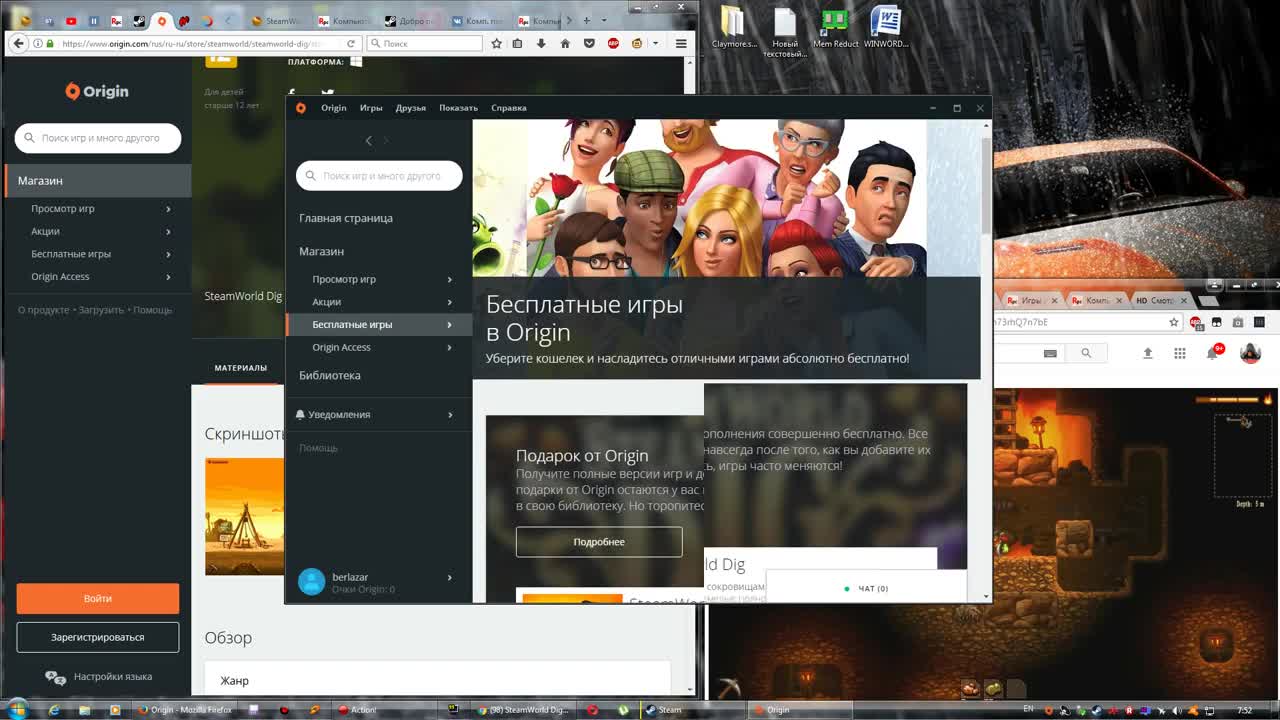
Task: Click Firefox address bar reload icon
Action: point(351,44)
